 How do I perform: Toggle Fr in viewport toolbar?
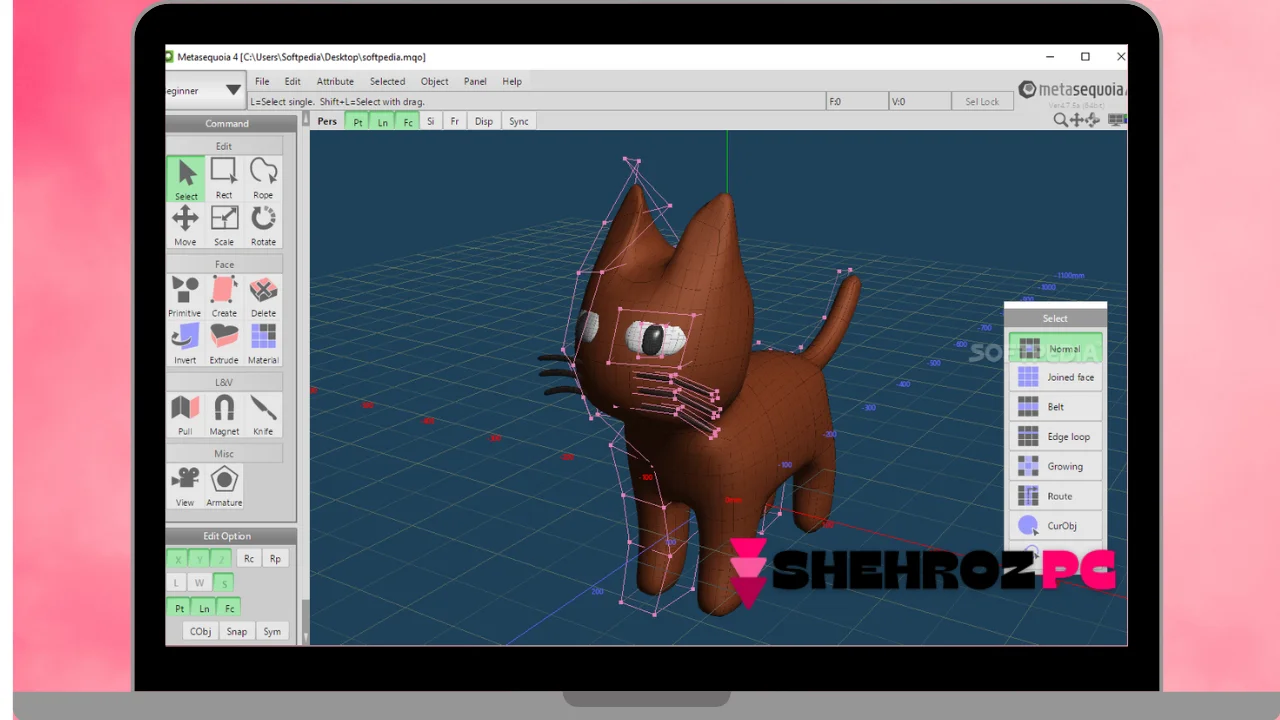[x=454, y=121]
